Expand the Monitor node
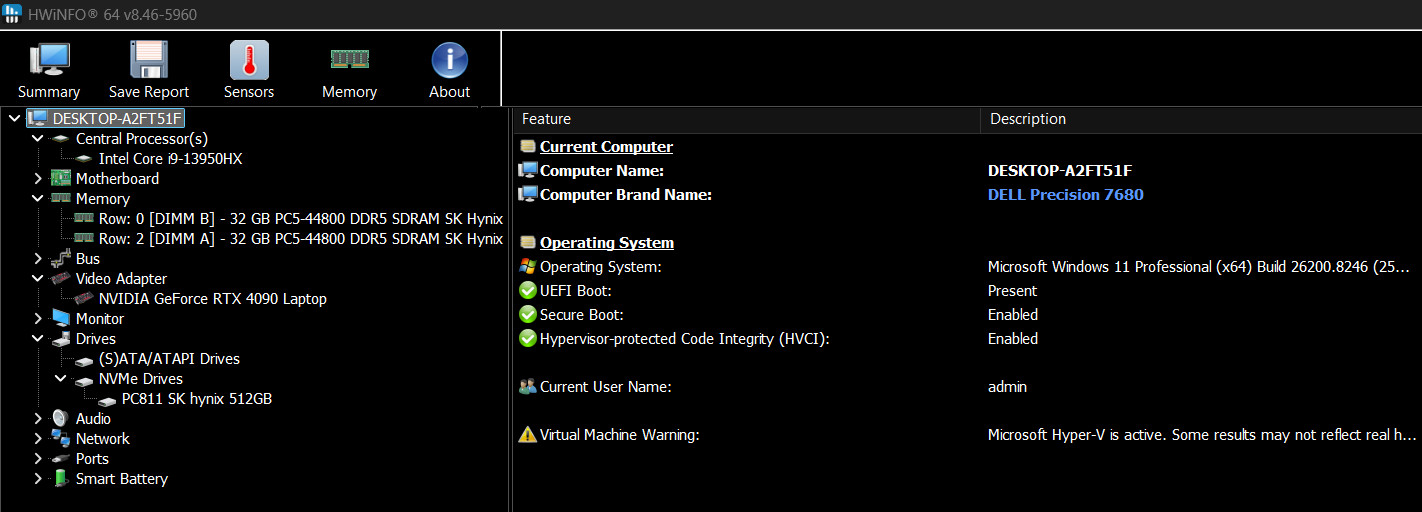This screenshot has height=512, width=1422. [x=38, y=319]
